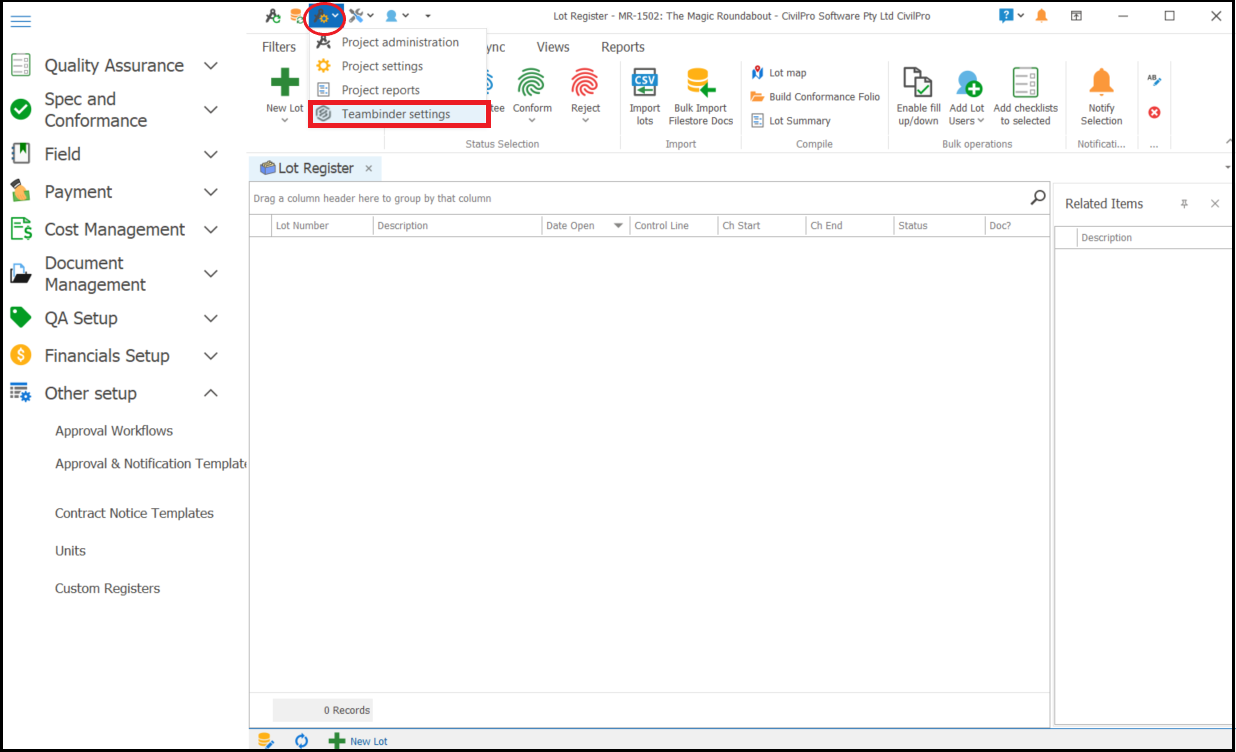Select Teambinder settings menu item
The image size is (1236, 752).
coord(396,114)
